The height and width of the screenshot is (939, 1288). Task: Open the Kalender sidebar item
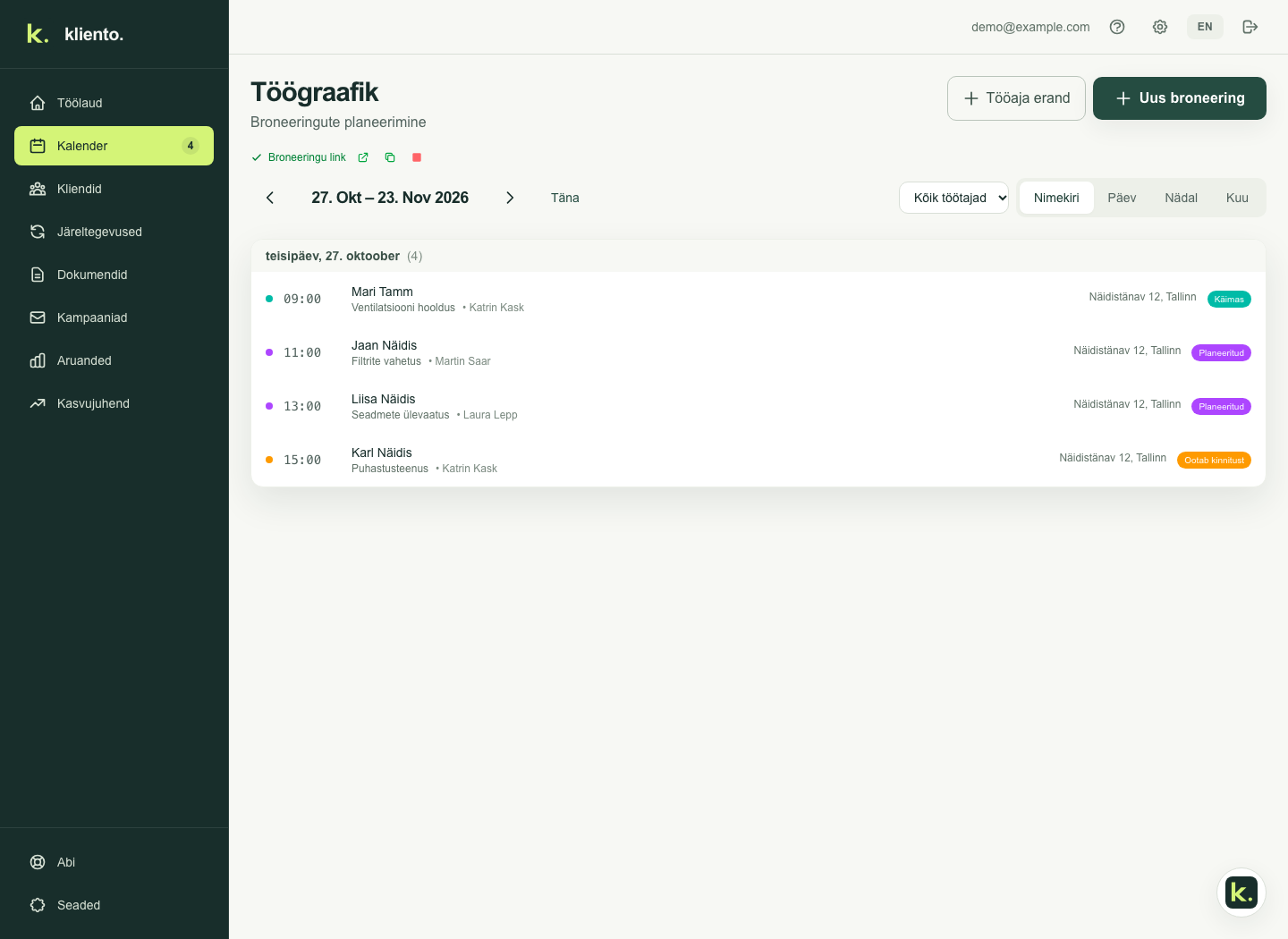click(x=114, y=146)
